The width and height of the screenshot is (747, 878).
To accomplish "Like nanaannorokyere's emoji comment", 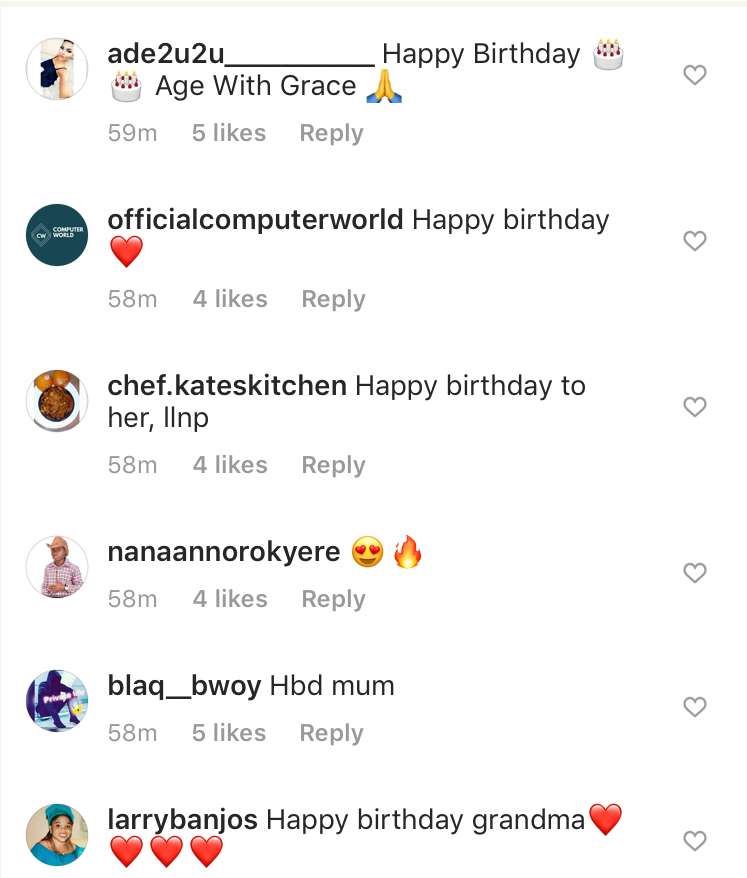I will point(694,573).
